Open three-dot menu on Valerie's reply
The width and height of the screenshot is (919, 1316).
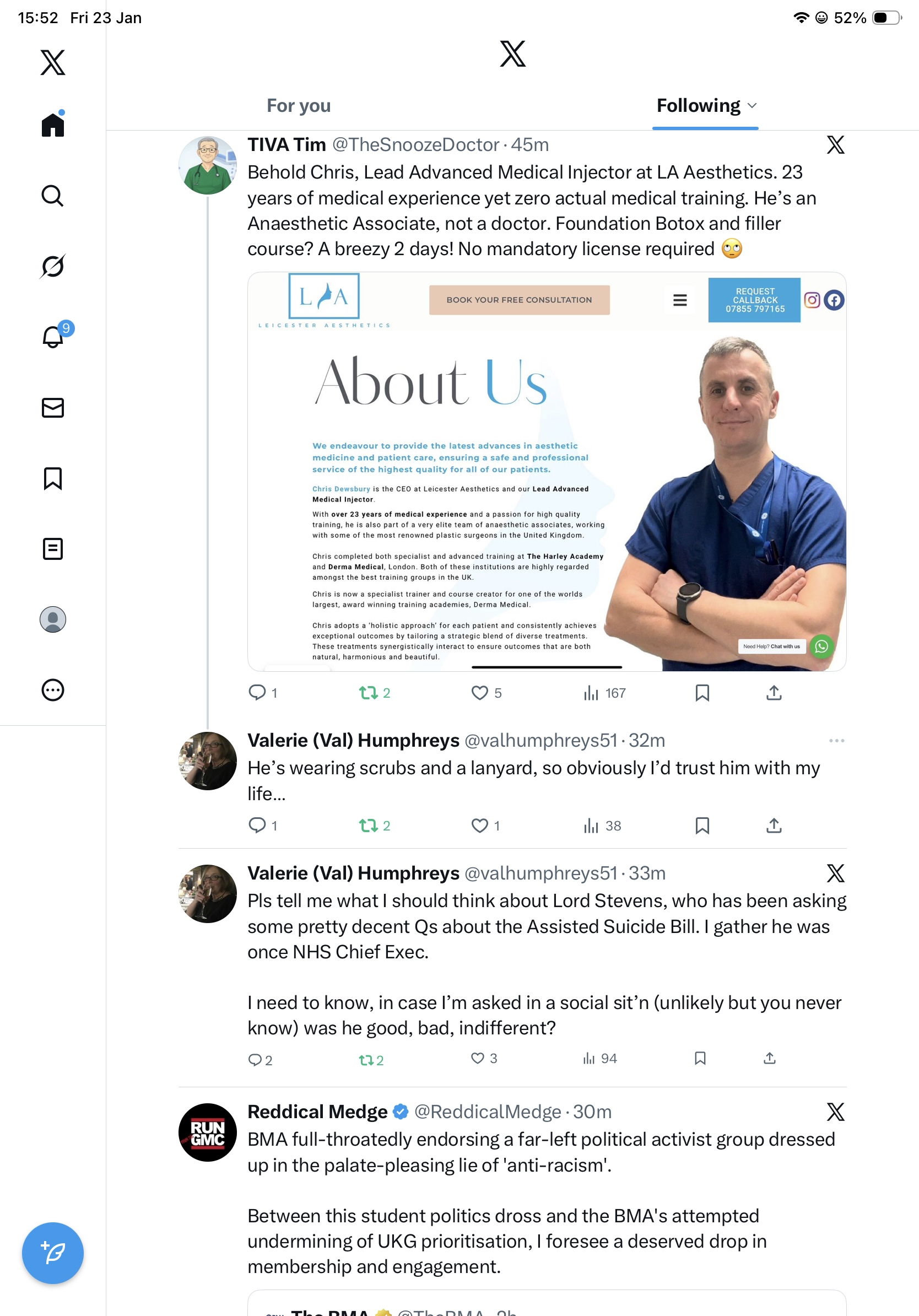coord(836,741)
